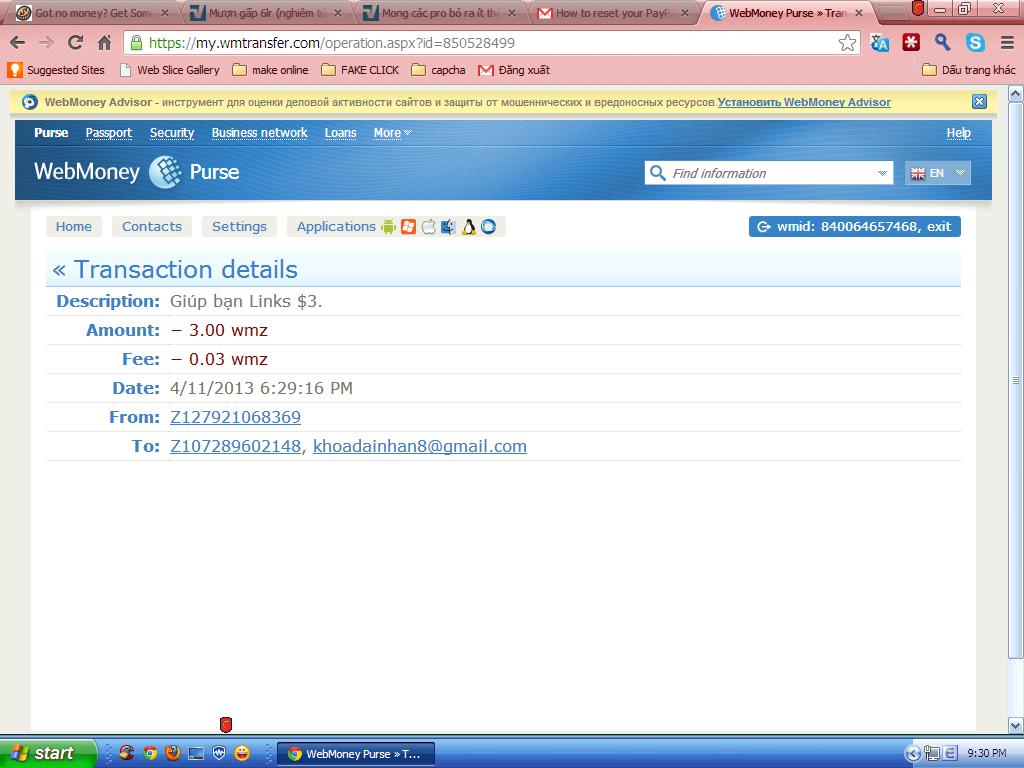Open the Suggested Sites bookmark
Viewport: 1024px width, 768px height.
56,70
